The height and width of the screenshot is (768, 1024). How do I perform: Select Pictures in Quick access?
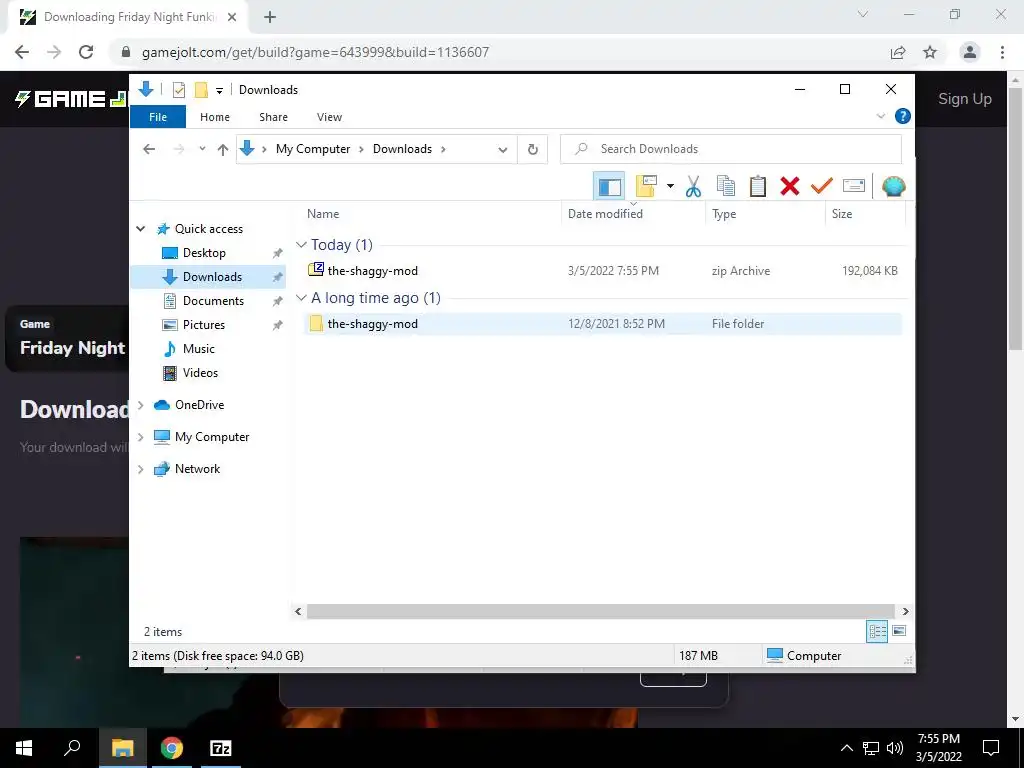(204, 325)
